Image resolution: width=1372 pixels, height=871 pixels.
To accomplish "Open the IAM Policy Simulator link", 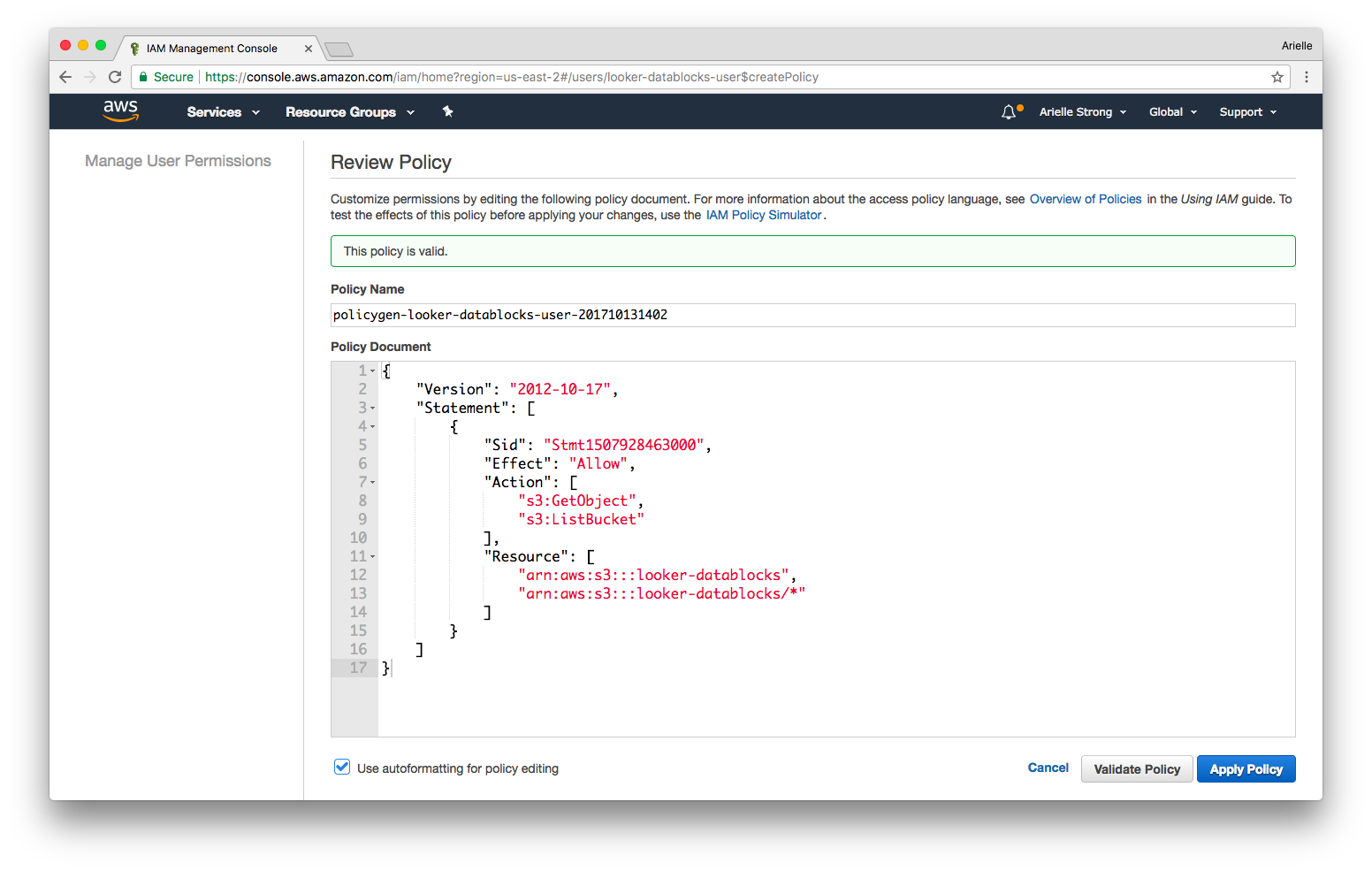I will [x=764, y=215].
